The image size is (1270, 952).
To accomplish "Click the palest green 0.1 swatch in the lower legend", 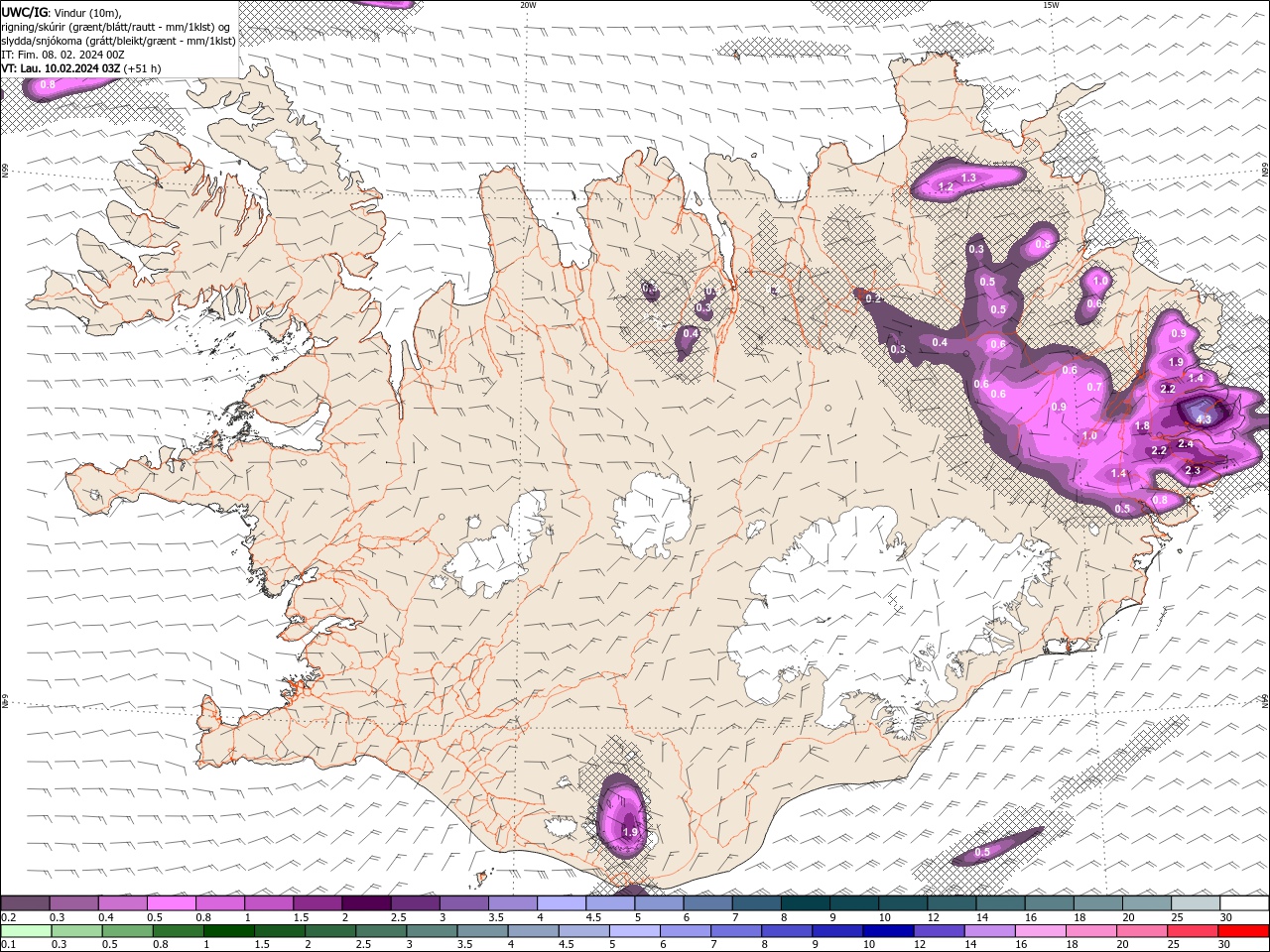I will coord(26,931).
